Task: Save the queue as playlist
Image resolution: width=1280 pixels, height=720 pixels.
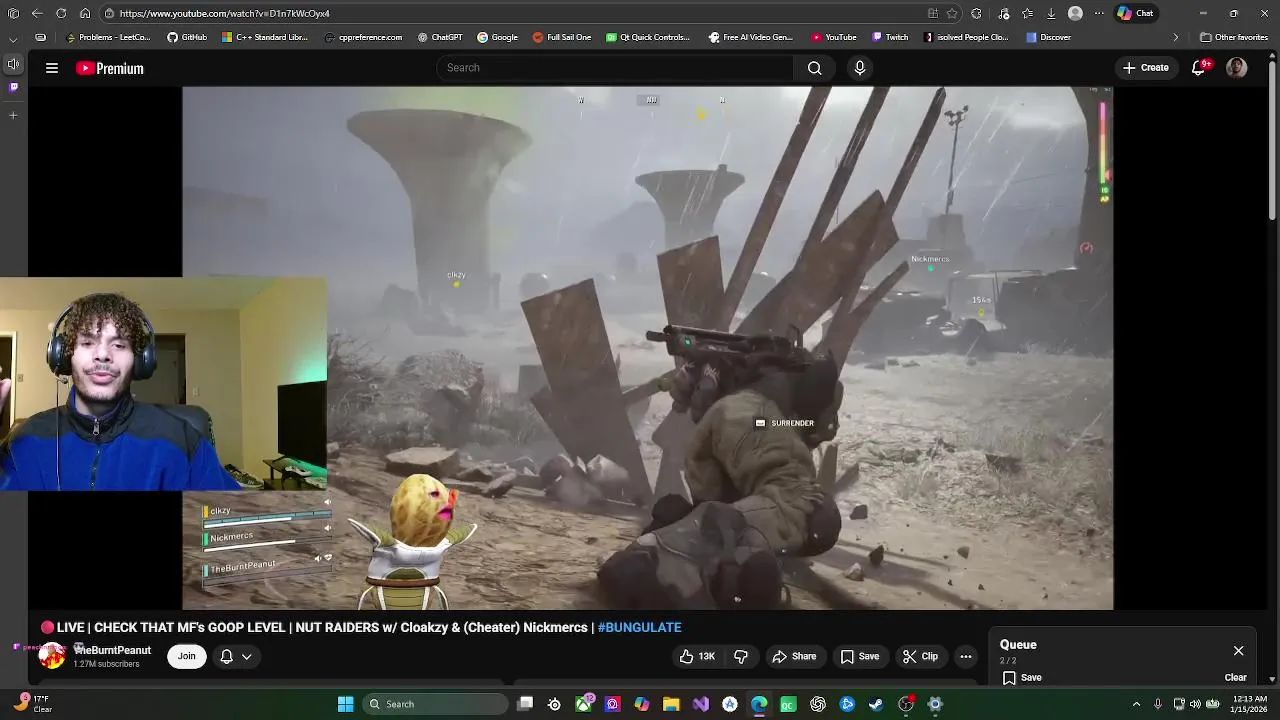Action: (x=1022, y=677)
